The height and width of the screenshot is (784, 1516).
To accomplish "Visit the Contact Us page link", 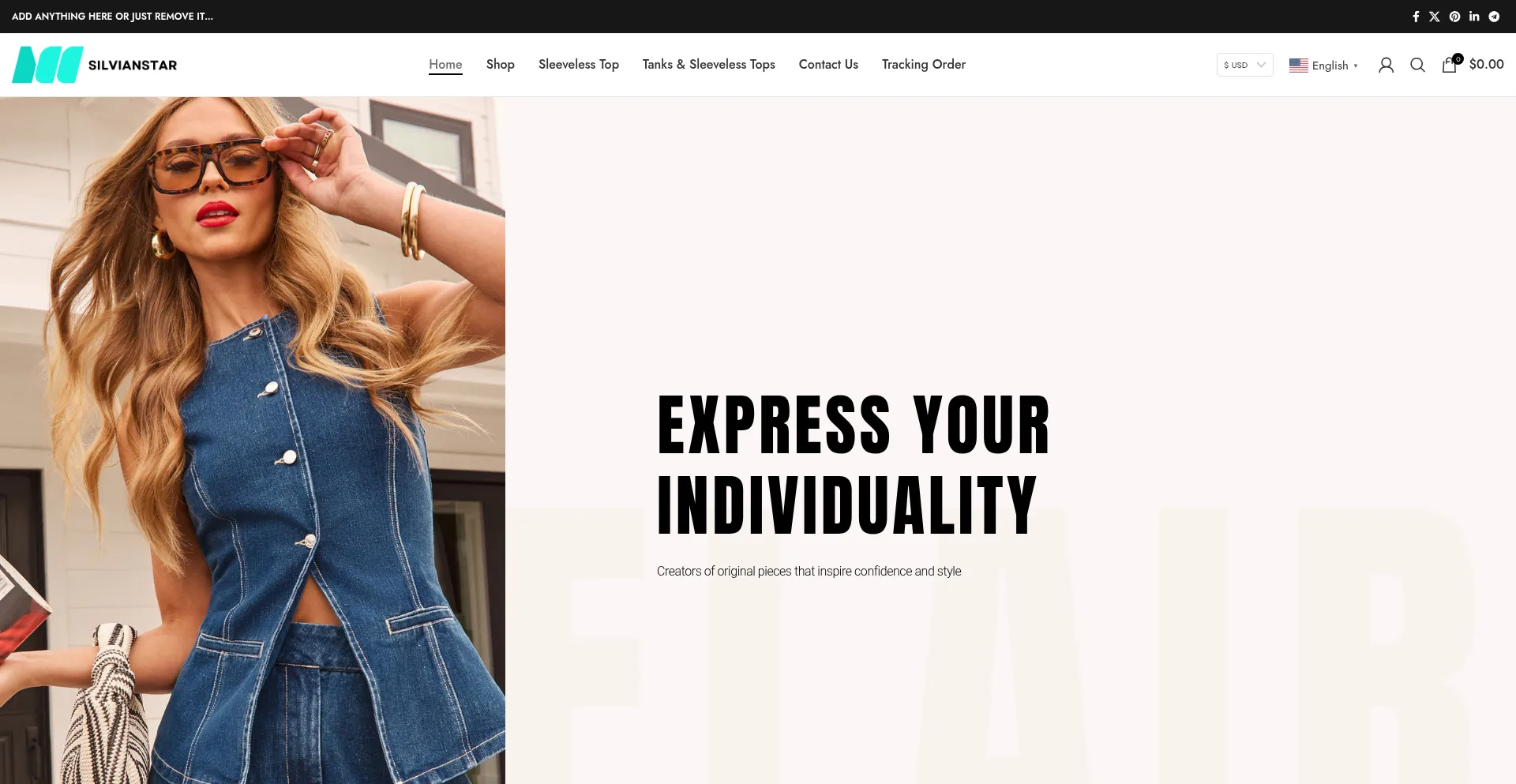I will pyautogui.click(x=828, y=65).
